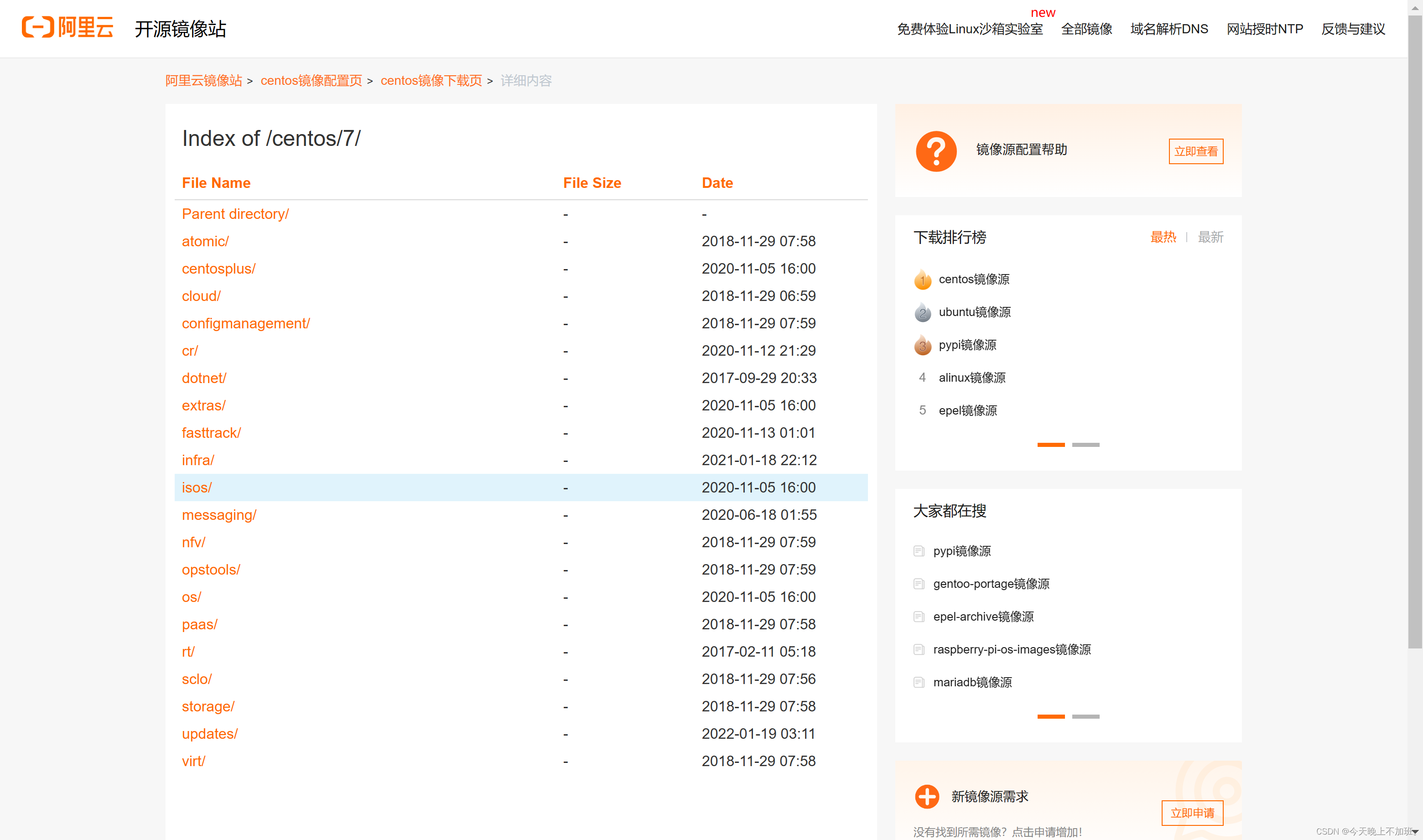Open the Parent directory/ link
The image size is (1423, 840).
[235, 213]
